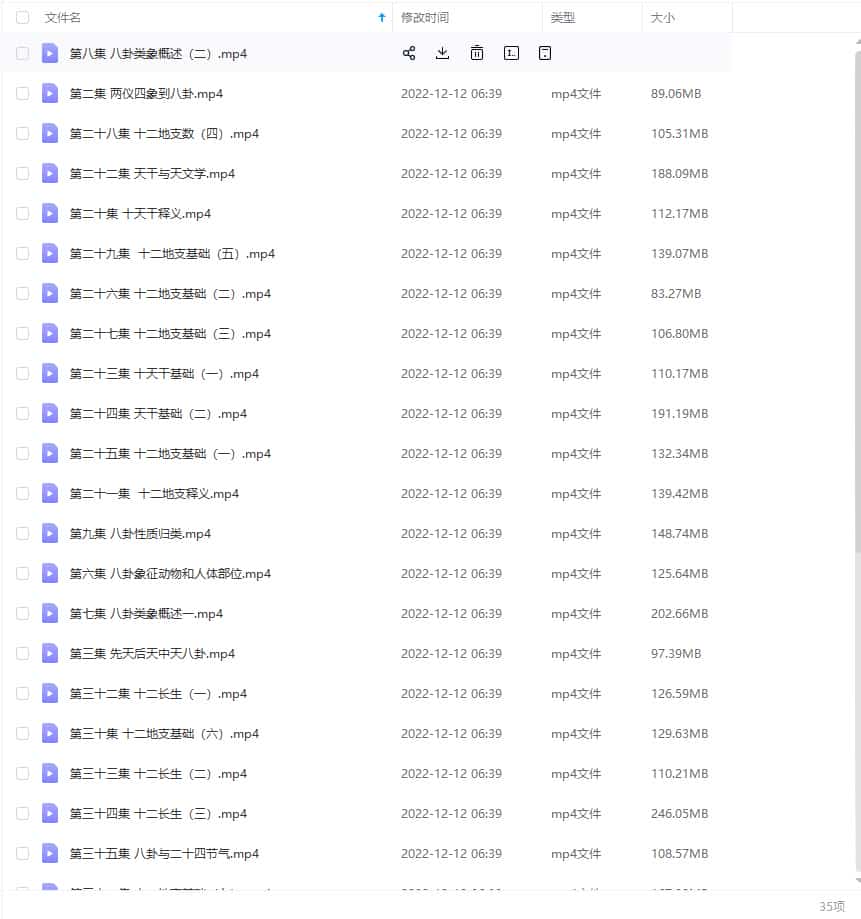Click the ascending sort arrow beside 文件名
This screenshot has width=861, height=919.
381,17
